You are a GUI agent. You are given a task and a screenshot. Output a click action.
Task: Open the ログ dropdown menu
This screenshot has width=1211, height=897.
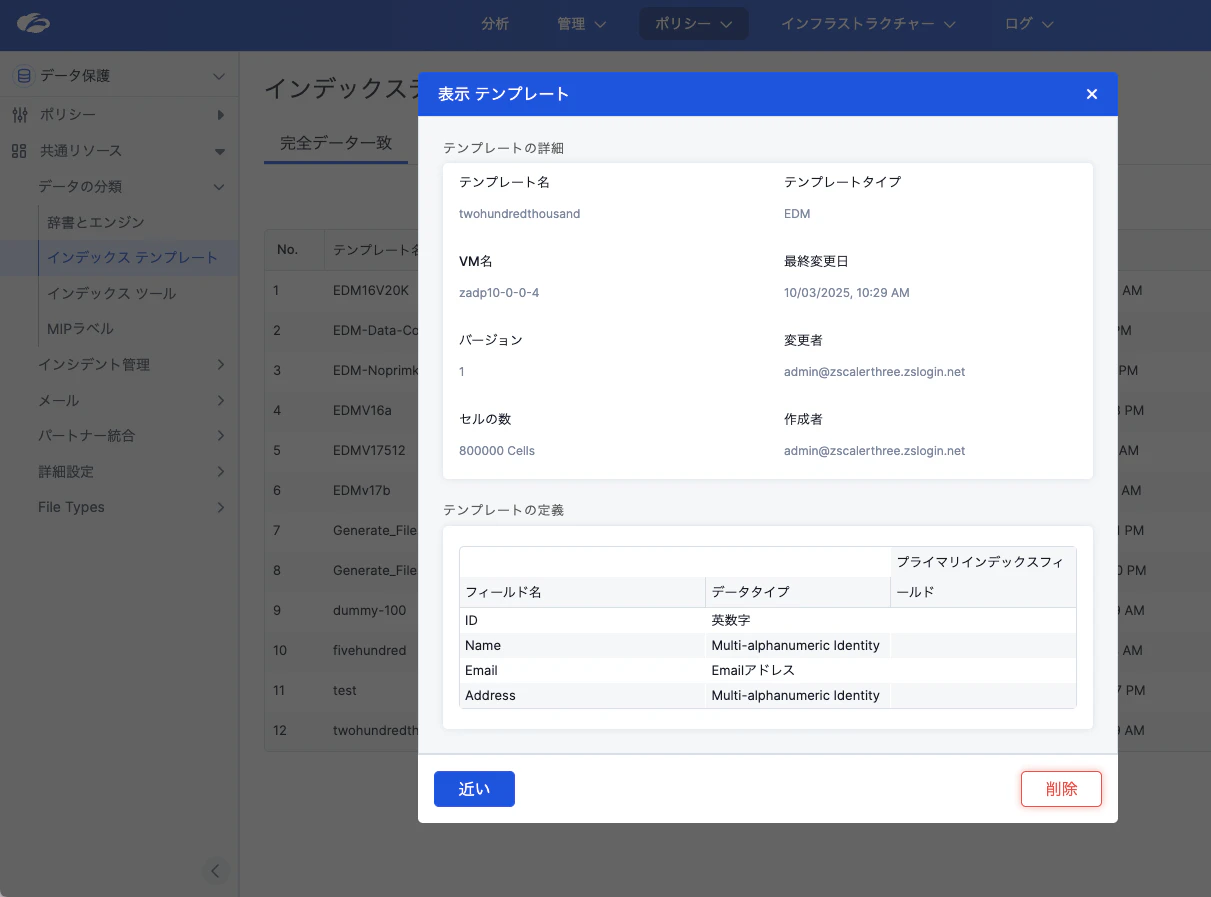pyautogui.click(x=1028, y=23)
